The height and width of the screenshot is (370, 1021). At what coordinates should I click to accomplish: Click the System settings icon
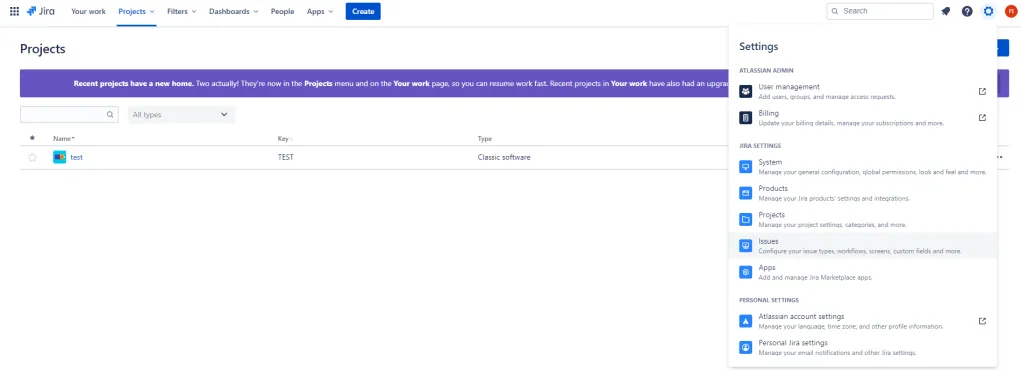click(746, 167)
